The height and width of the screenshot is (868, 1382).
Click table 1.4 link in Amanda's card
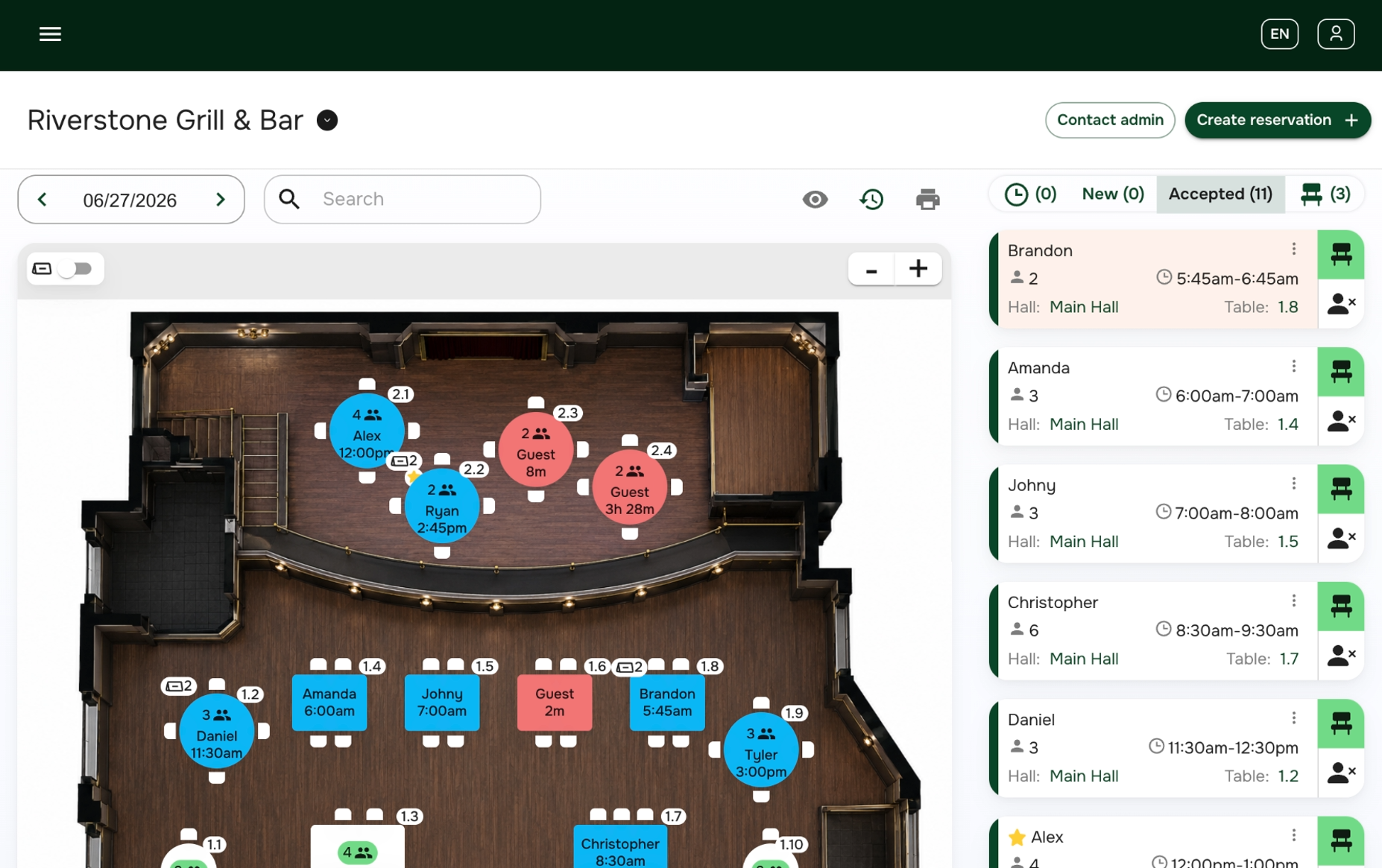(x=1287, y=424)
